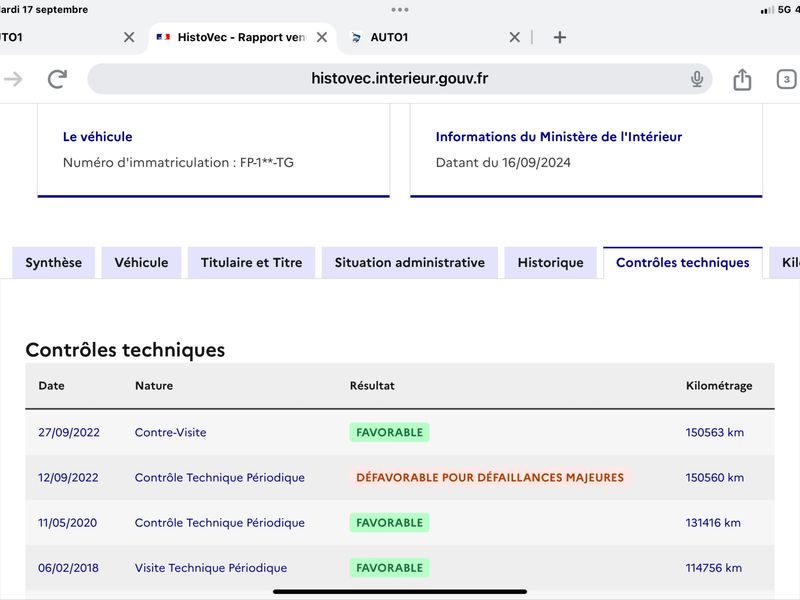The image size is (800, 600).
Task: Select the Contrôles techniques tab
Action: (x=683, y=263)
